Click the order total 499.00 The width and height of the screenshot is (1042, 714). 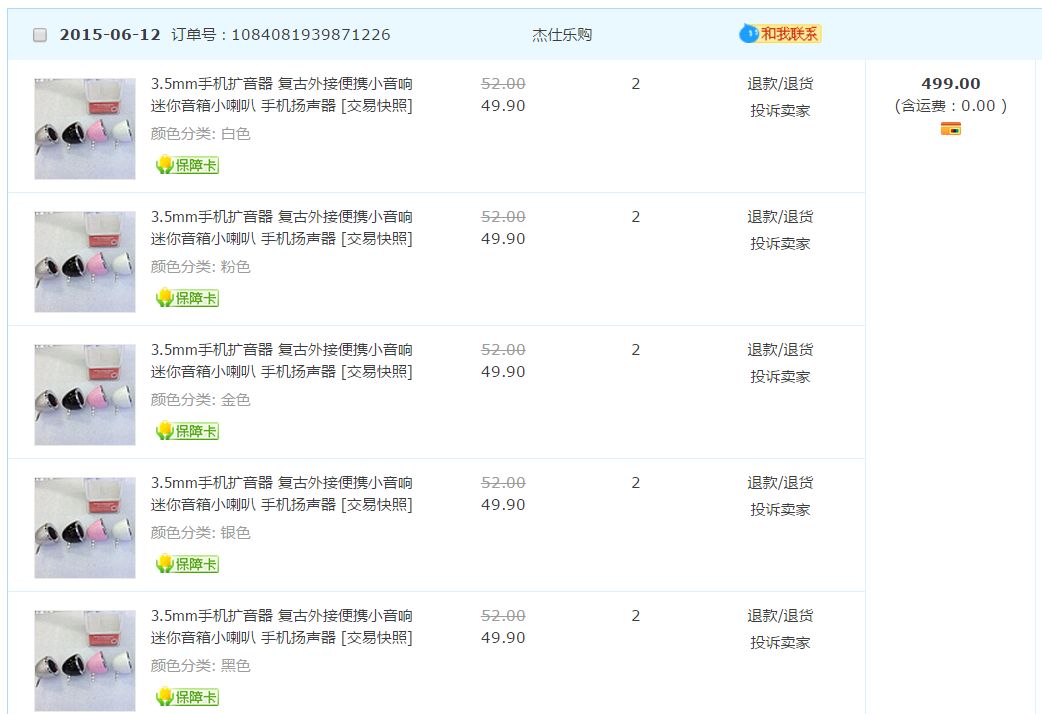pyautogui.click(x=950, y=84)
